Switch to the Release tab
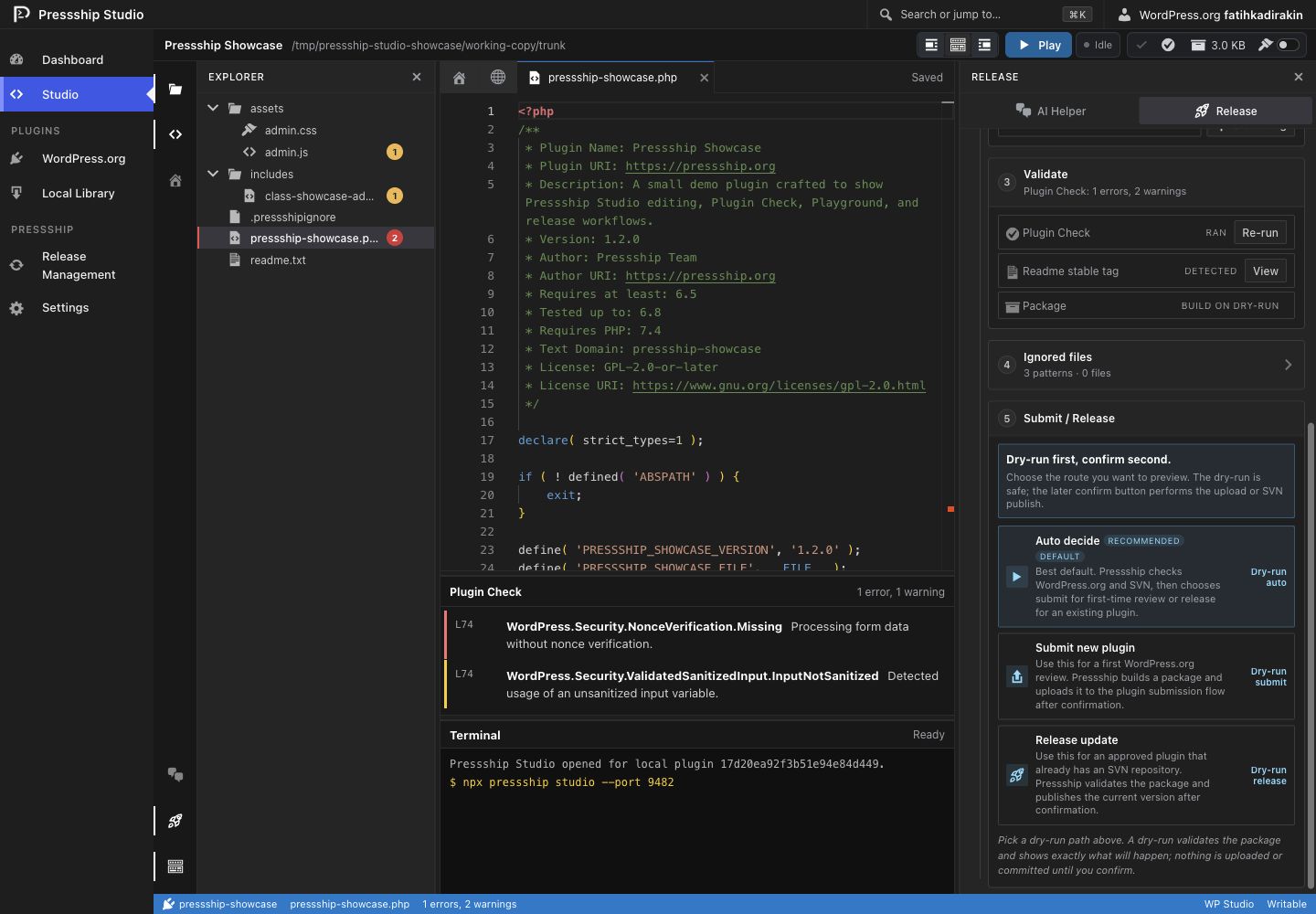 1226,111
